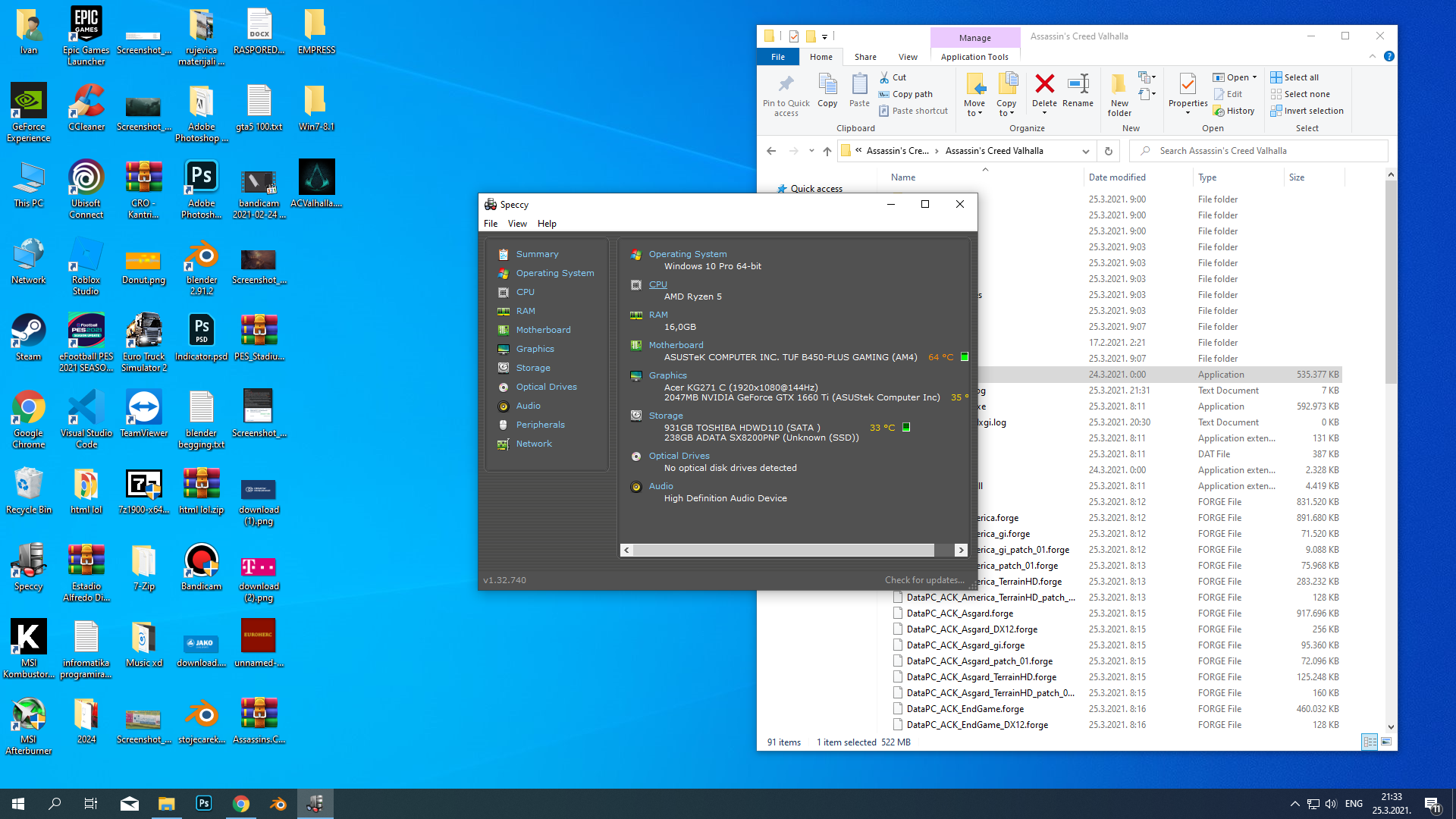Select Graphics in the Speccy sidebar
This screenshot has width=1456, height=819.
(535, 349)
